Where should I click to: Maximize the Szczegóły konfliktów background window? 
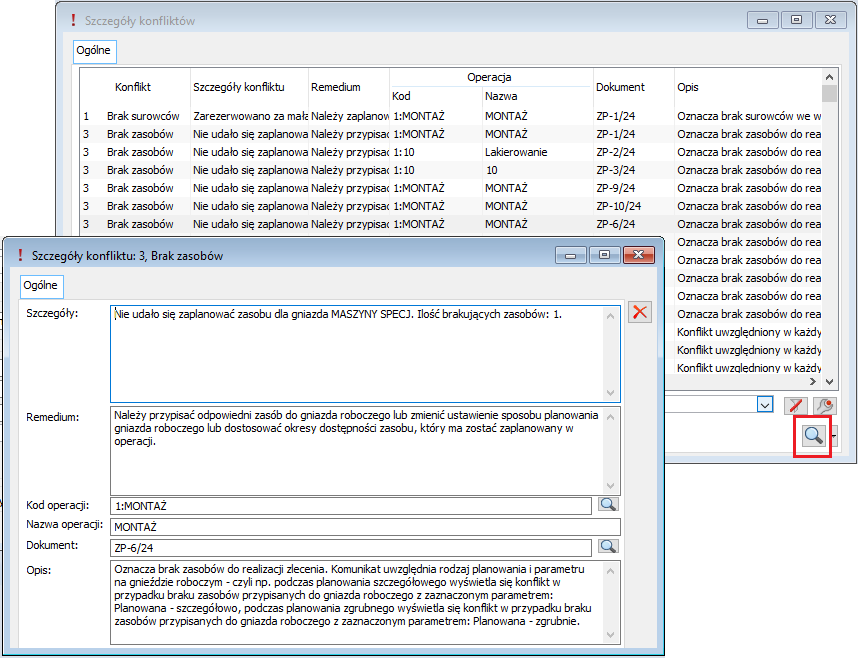tap(796, 20)
